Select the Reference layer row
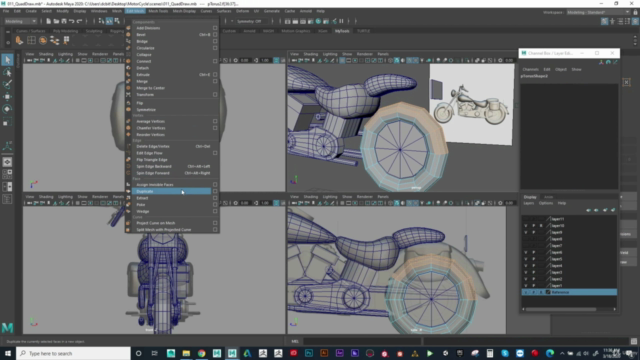 pos(569,292)
